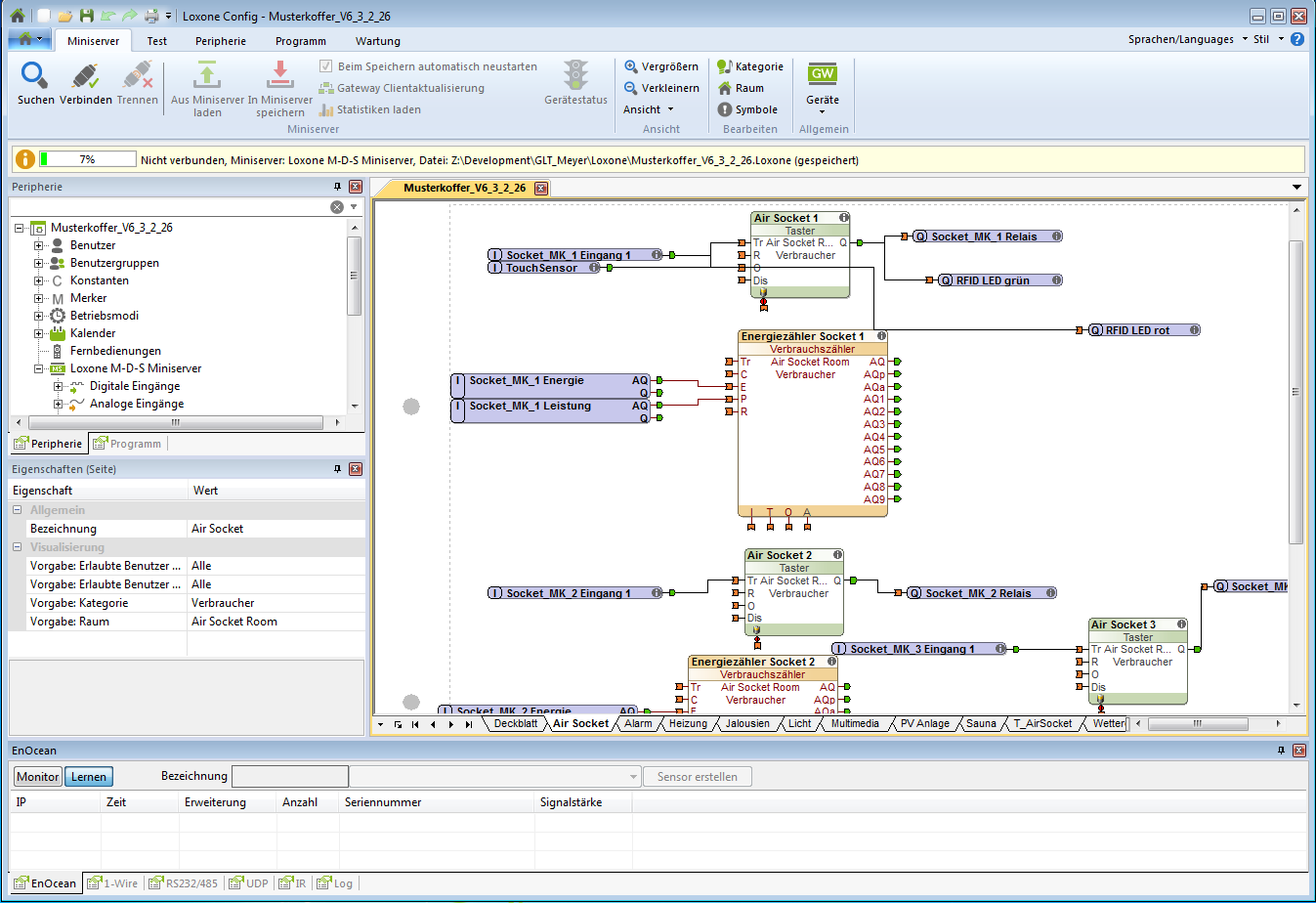The image size is (1316, 903).
Task: Clear the Peripherie search filter
Action: point(337,207)
